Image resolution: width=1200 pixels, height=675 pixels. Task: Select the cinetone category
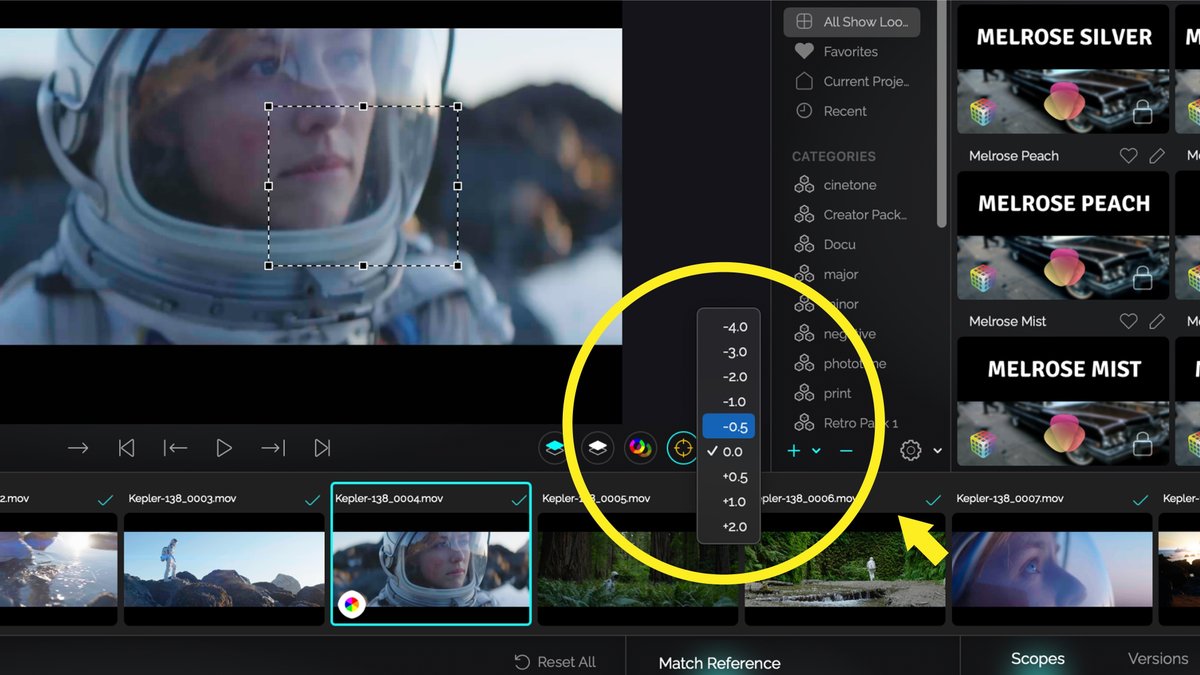click(x=850, y=185)
